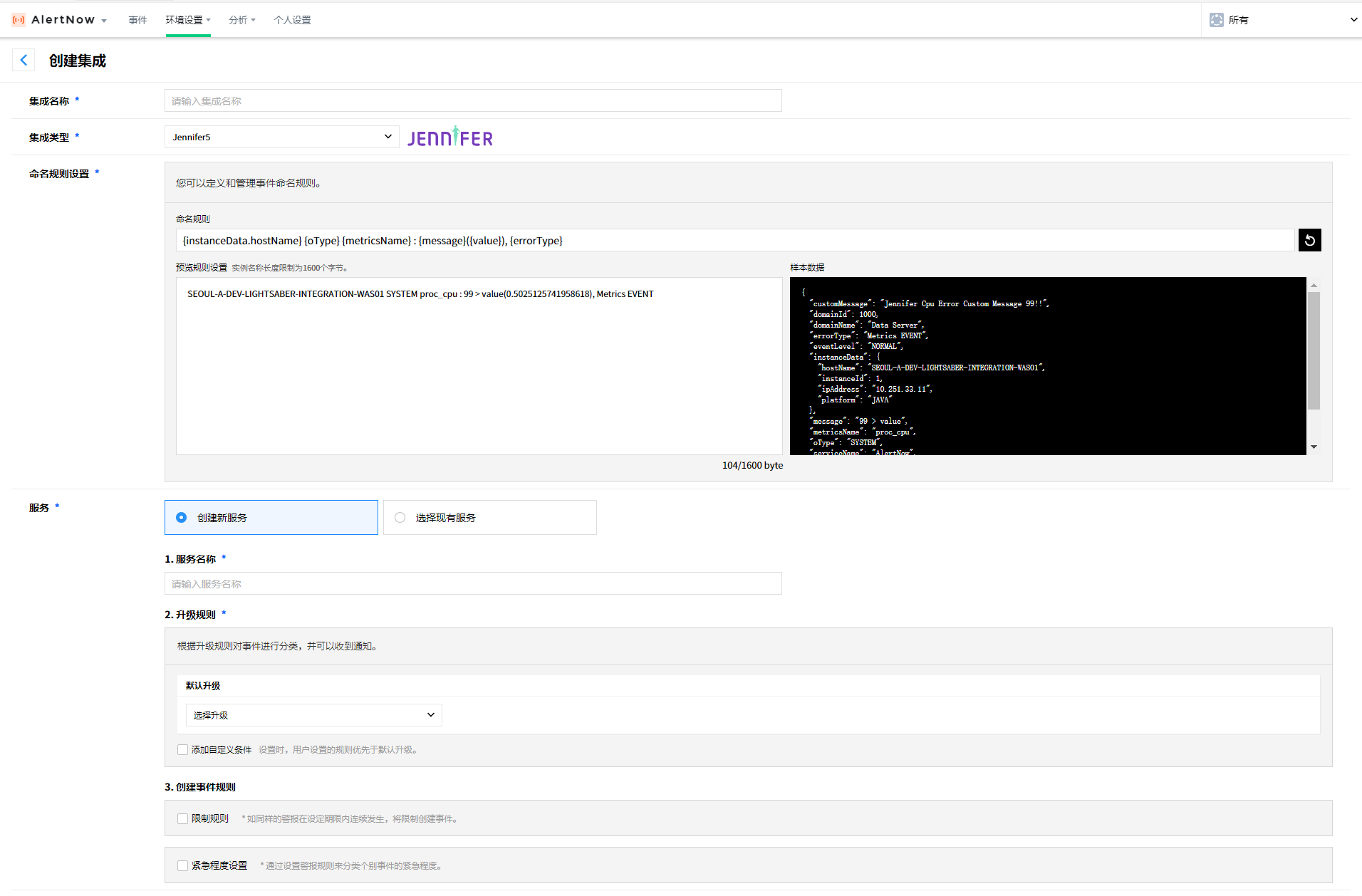
Task: Open the 环境设置 menu
Action: pos(187,20)
